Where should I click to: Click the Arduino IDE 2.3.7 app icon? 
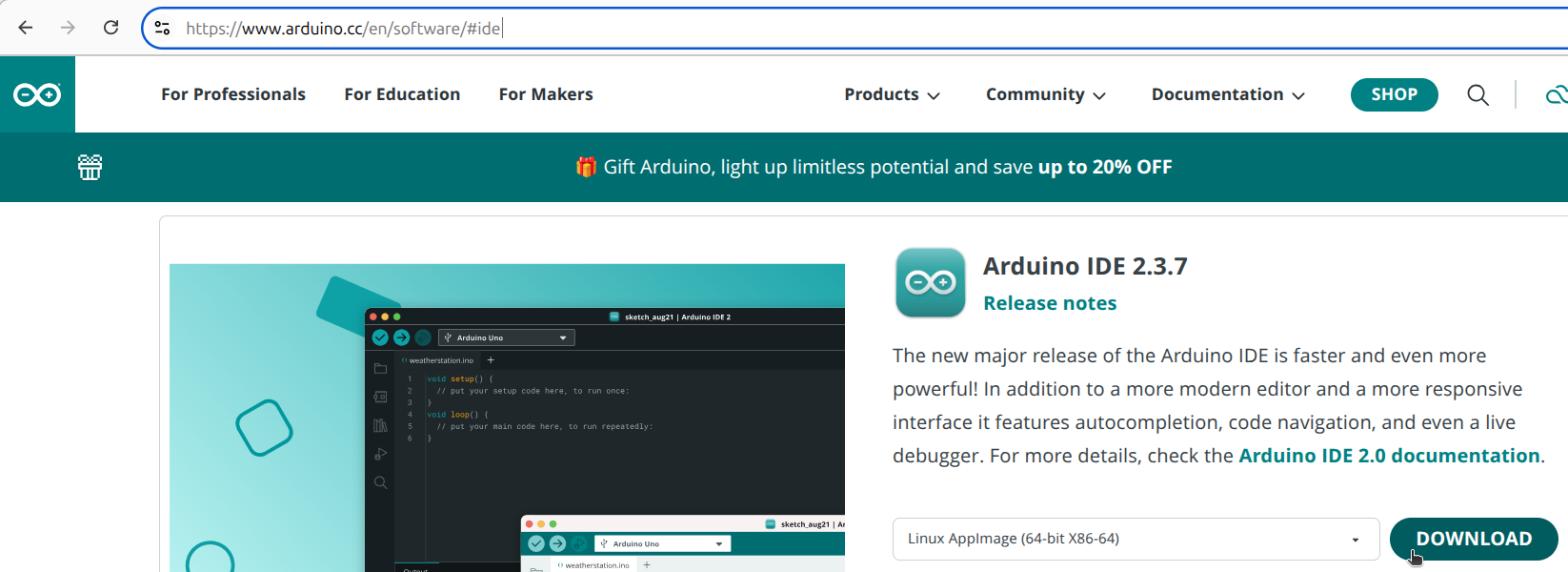[931, 282]
